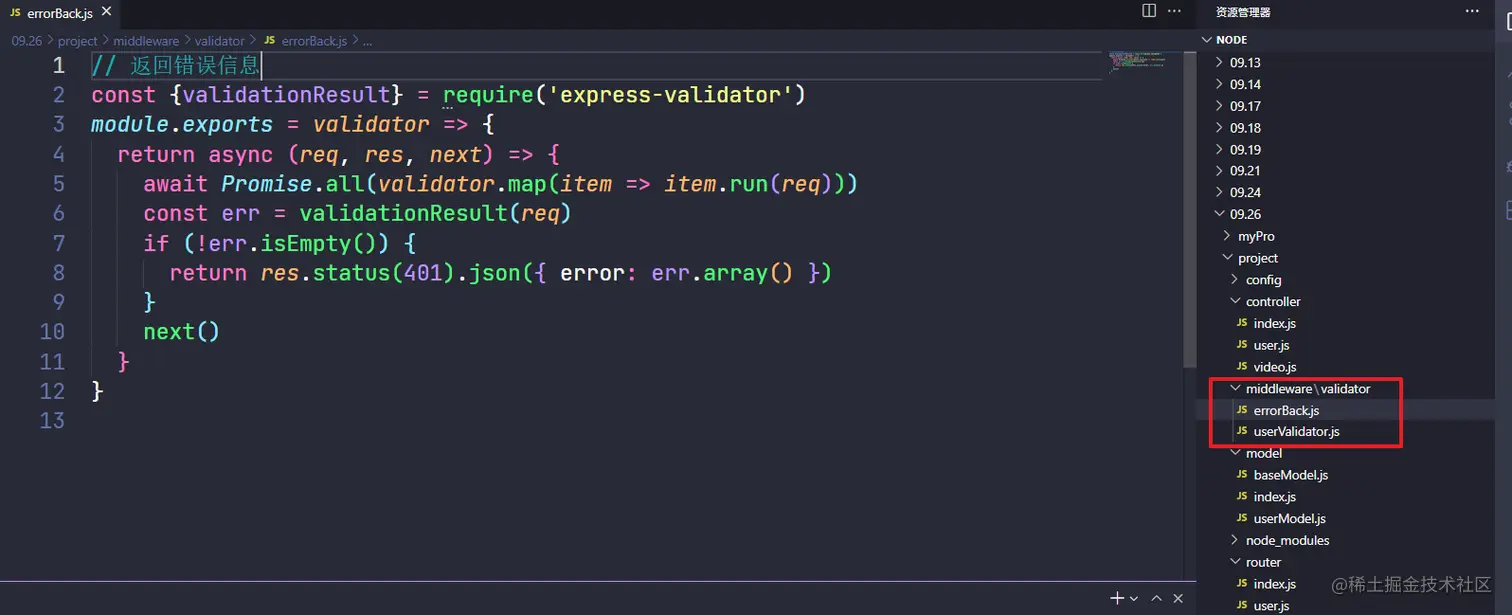Viewport: 1512px width, 615px height.
Task: Select the errorBack.js editor tab
Action: (60, 12)
